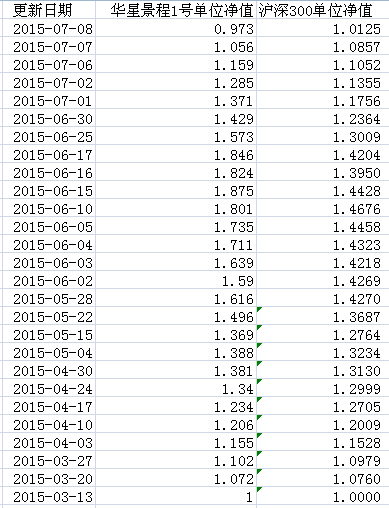Select the cell containing 0.973
389x508 pixels.
pyautogui.click(x=176, y=28)
